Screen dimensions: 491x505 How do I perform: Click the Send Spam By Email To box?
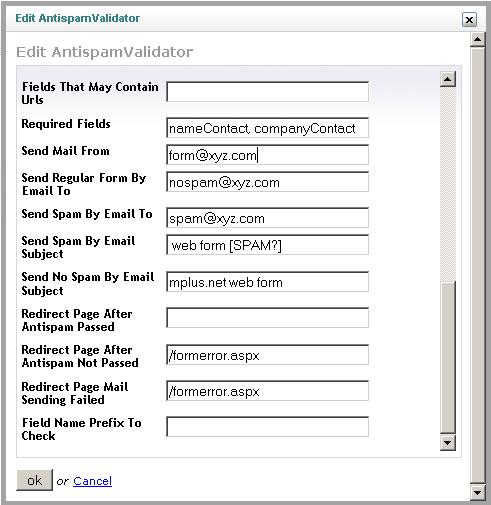coord(267,218)
